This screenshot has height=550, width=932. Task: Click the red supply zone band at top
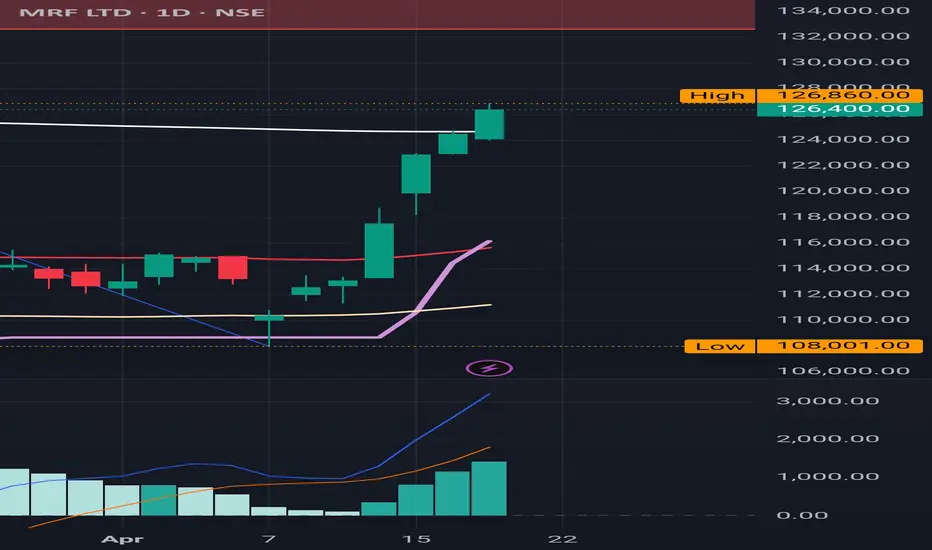(x=377, y=14)
